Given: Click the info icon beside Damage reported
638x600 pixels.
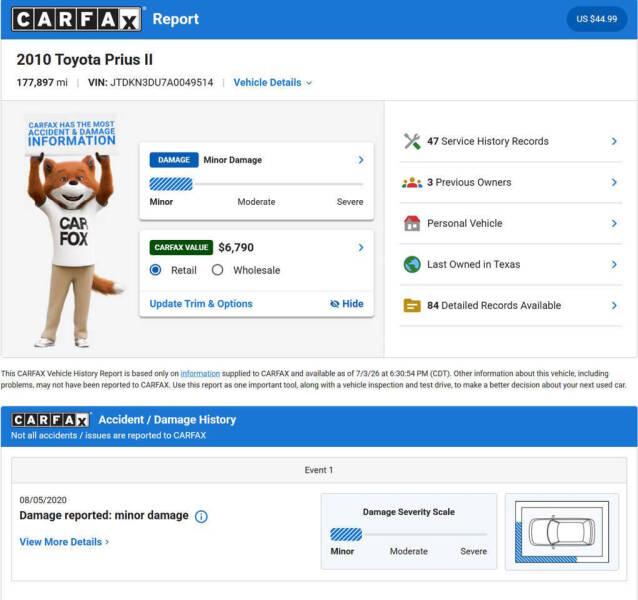Looking at the screenshot, I should coord(201,516).
